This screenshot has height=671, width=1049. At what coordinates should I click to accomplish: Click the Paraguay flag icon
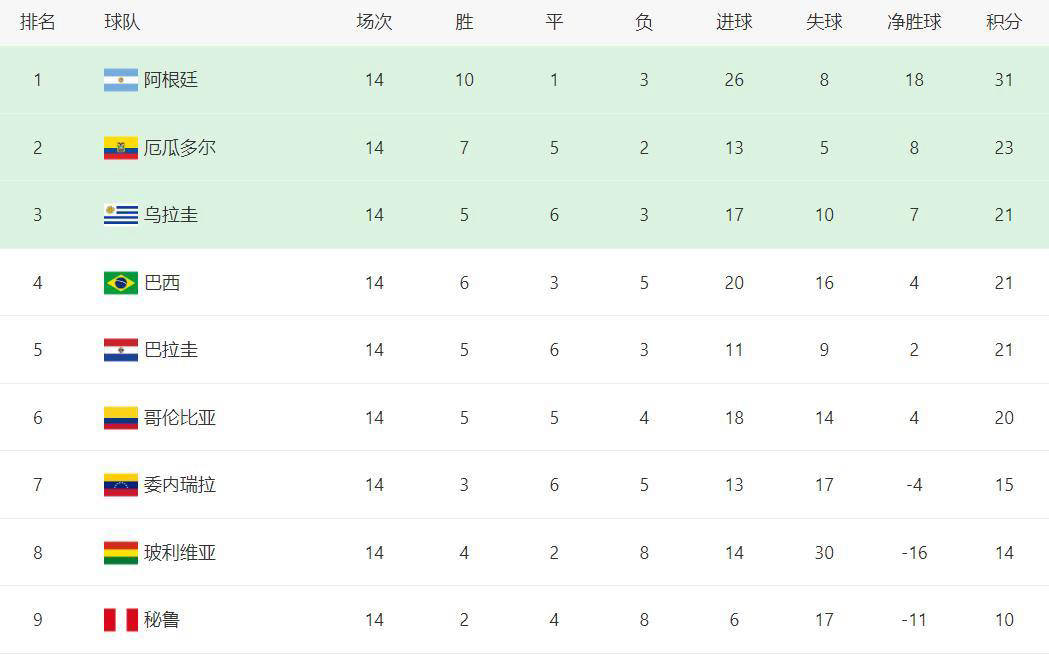tap(121, 350)
